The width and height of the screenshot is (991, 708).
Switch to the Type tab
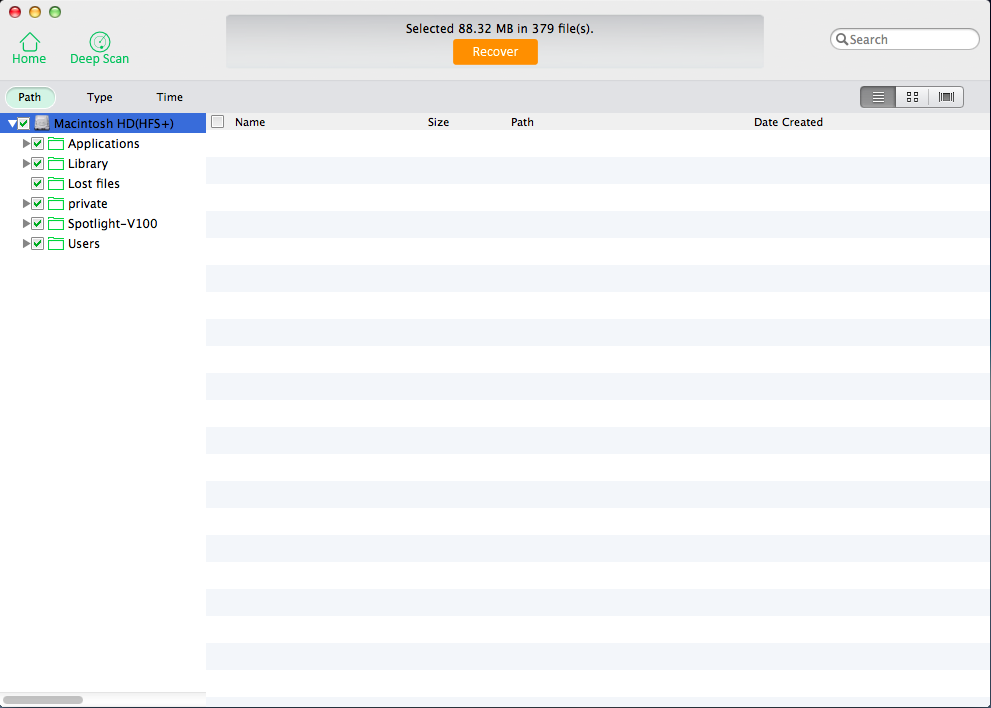(x=100, y=97)
